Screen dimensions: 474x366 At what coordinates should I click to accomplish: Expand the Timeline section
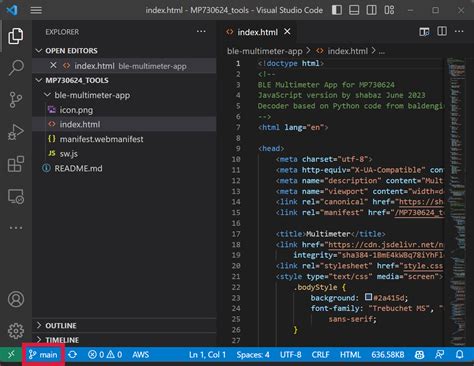124,340
